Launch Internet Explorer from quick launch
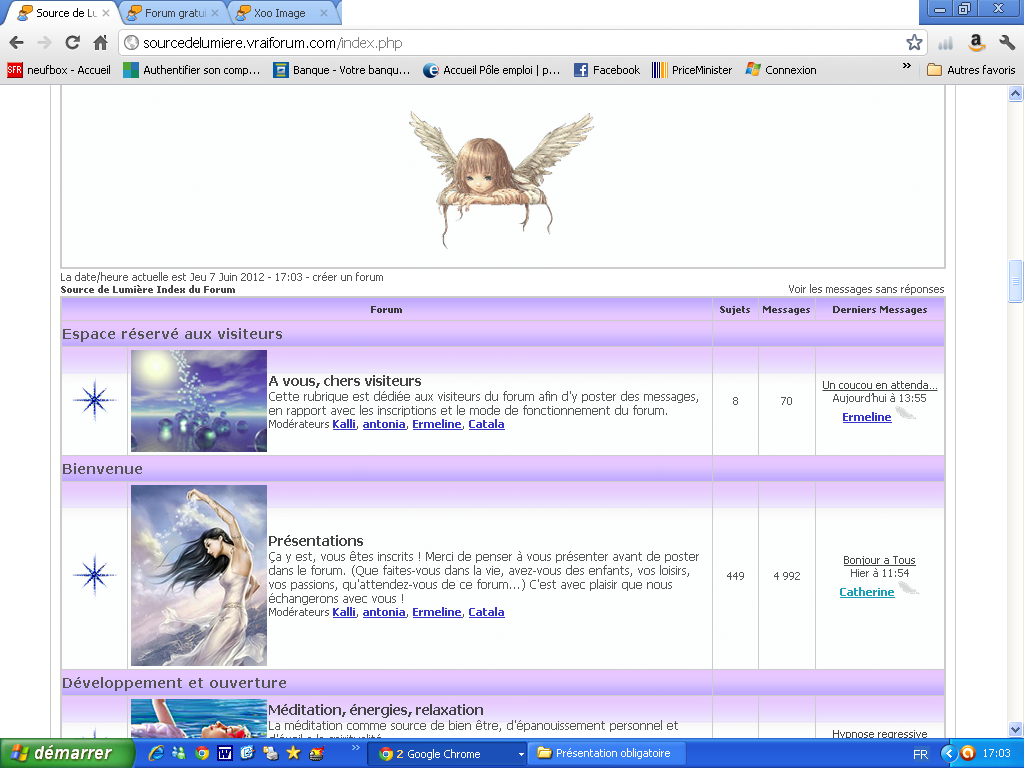 coord(156,753)
